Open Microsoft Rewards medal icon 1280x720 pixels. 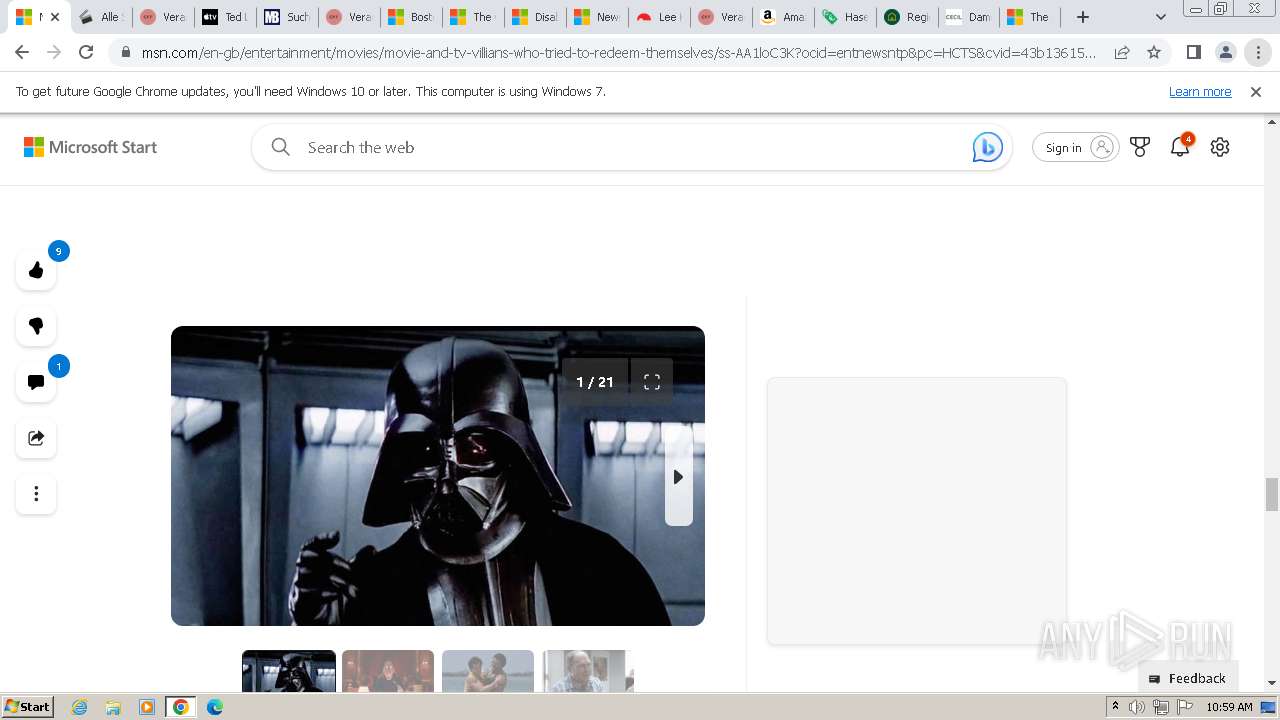tap(1140, 147)
